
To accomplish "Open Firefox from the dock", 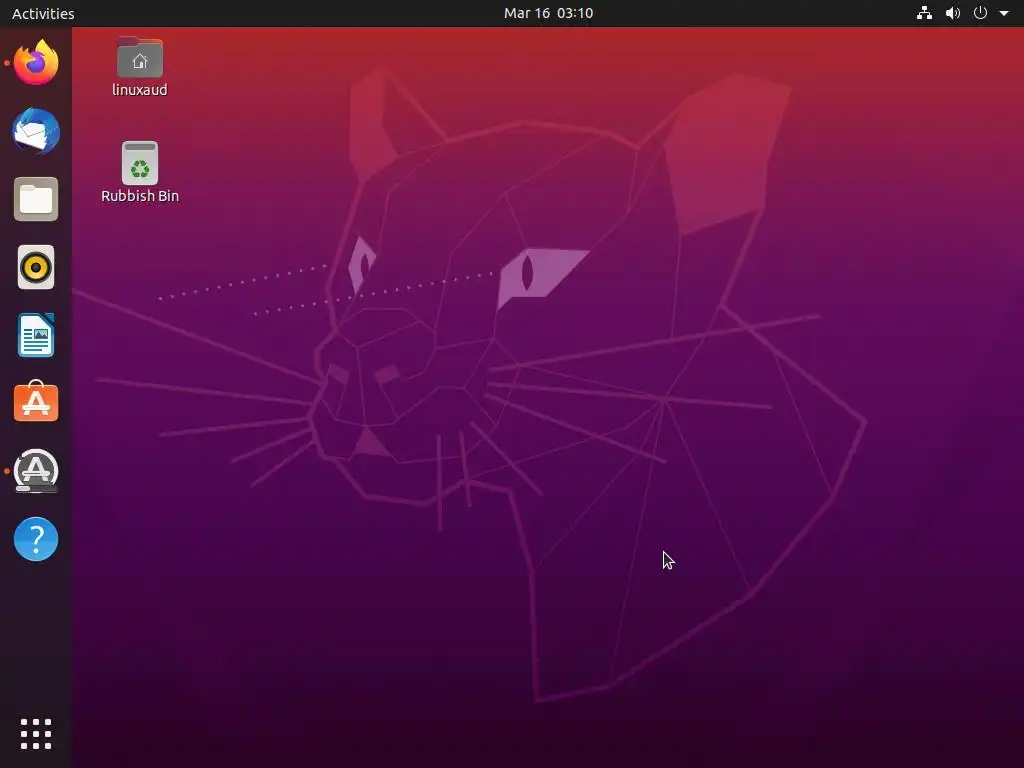I will (36, 63).
